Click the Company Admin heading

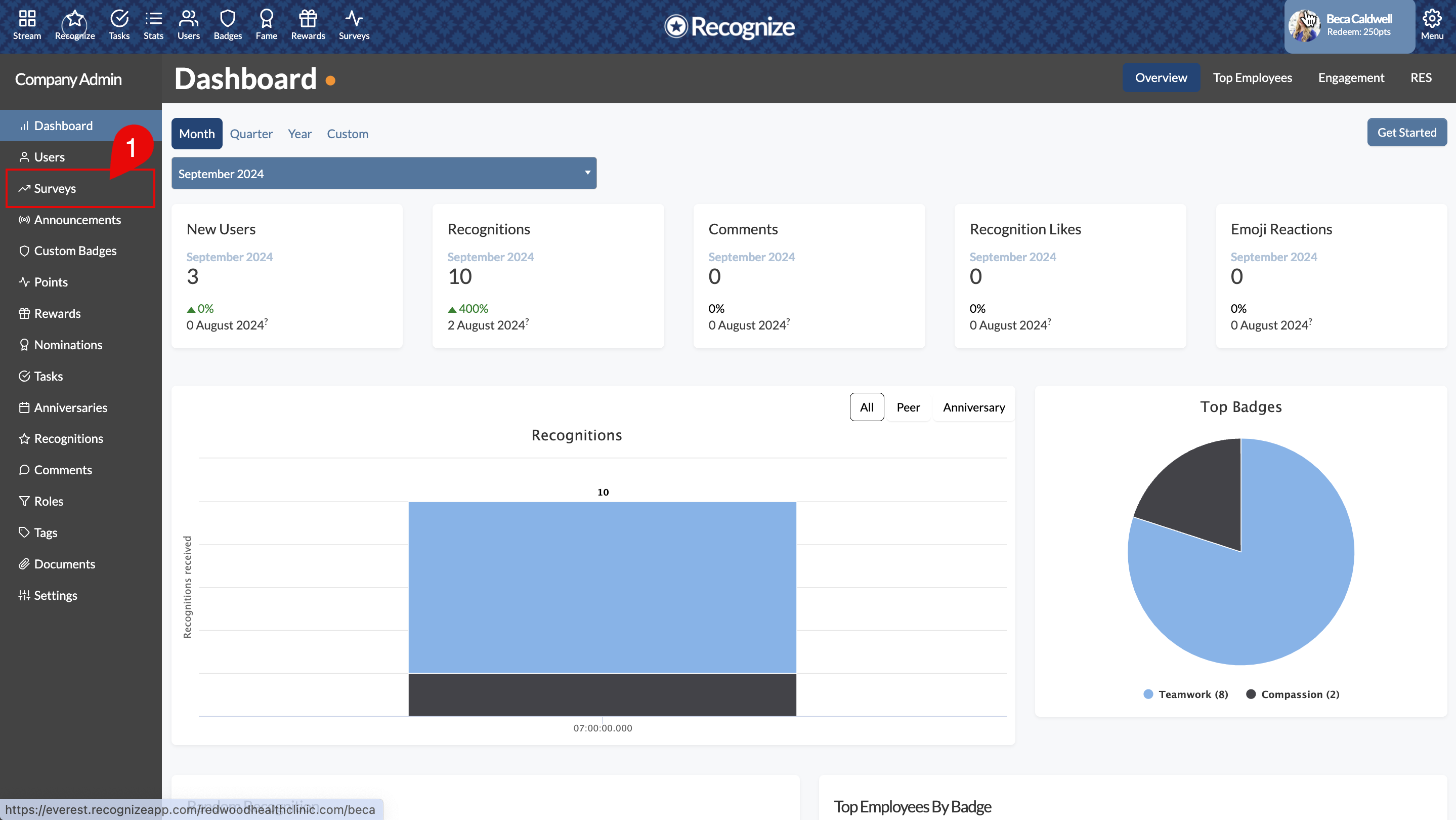pyautogui.click(x=68, y=79)
